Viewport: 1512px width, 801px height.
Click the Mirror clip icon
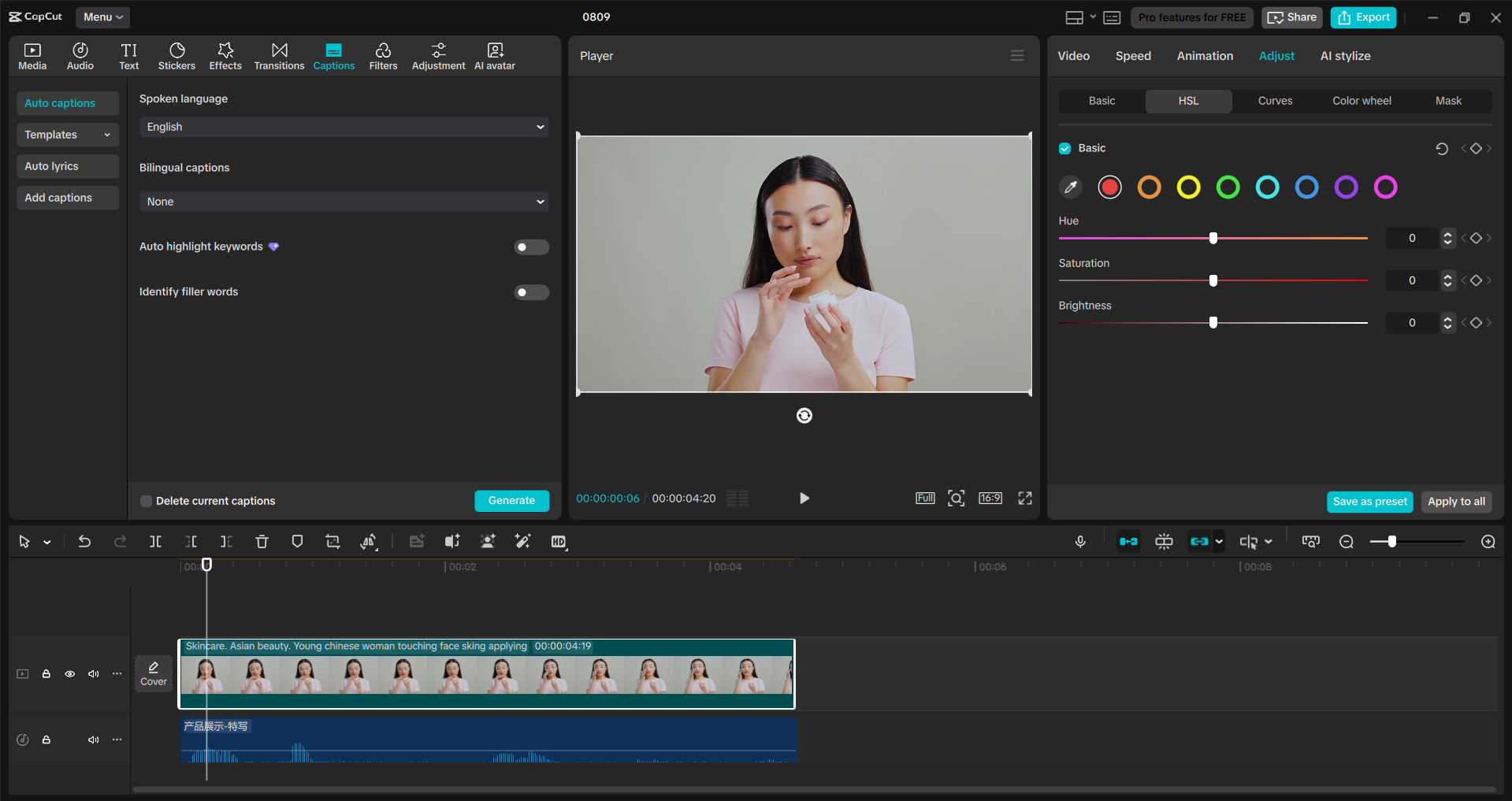[369, 542]
